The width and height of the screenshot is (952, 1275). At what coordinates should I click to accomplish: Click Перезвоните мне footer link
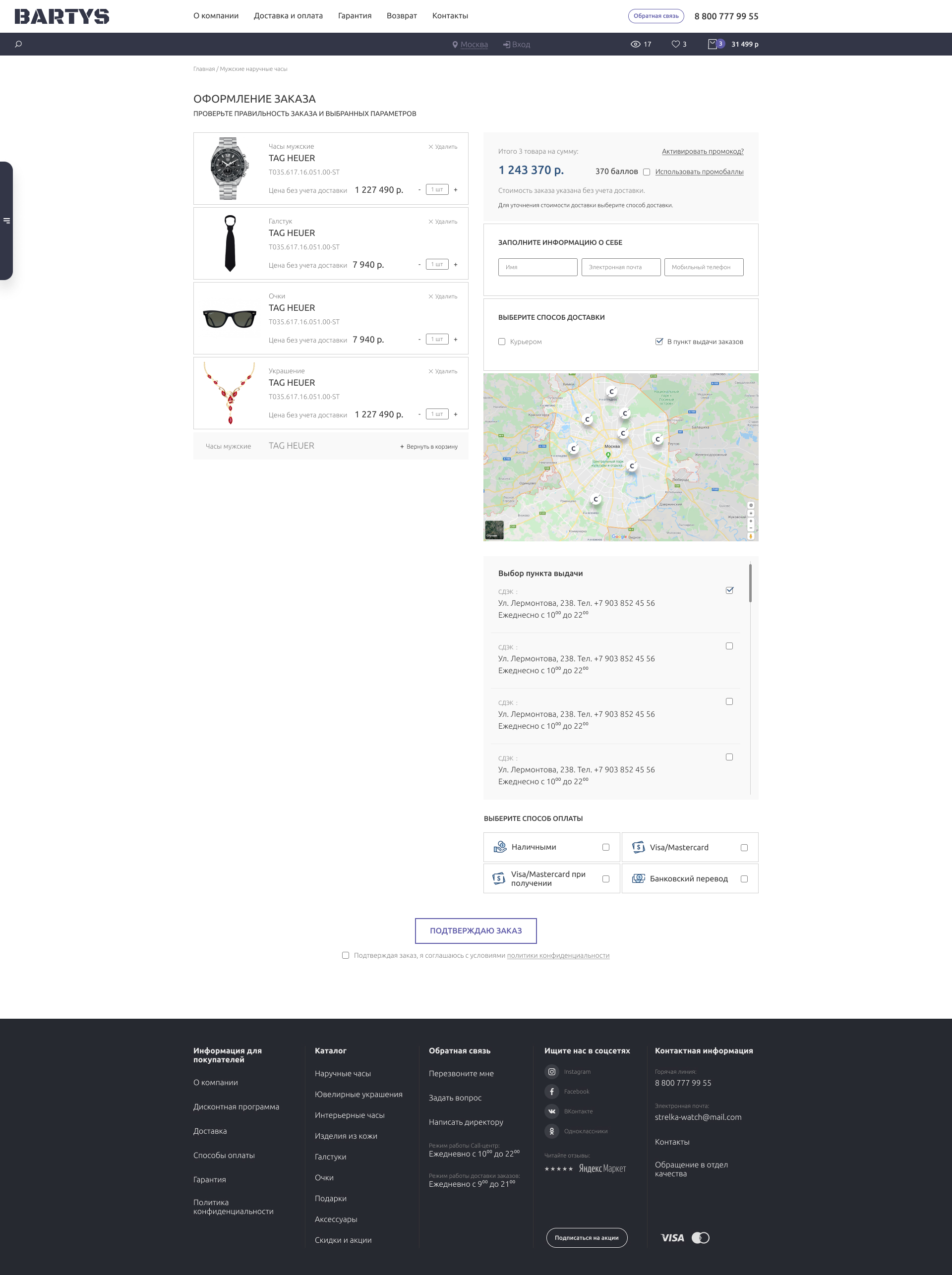tap(461, 1073)
